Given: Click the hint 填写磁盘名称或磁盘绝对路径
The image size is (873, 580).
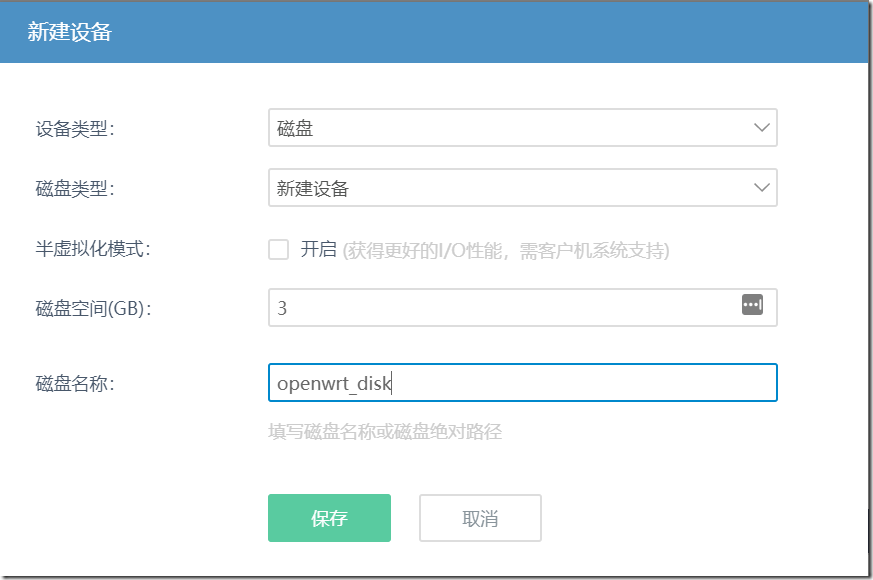Looking at the screenshot, I should coord(384,432).
